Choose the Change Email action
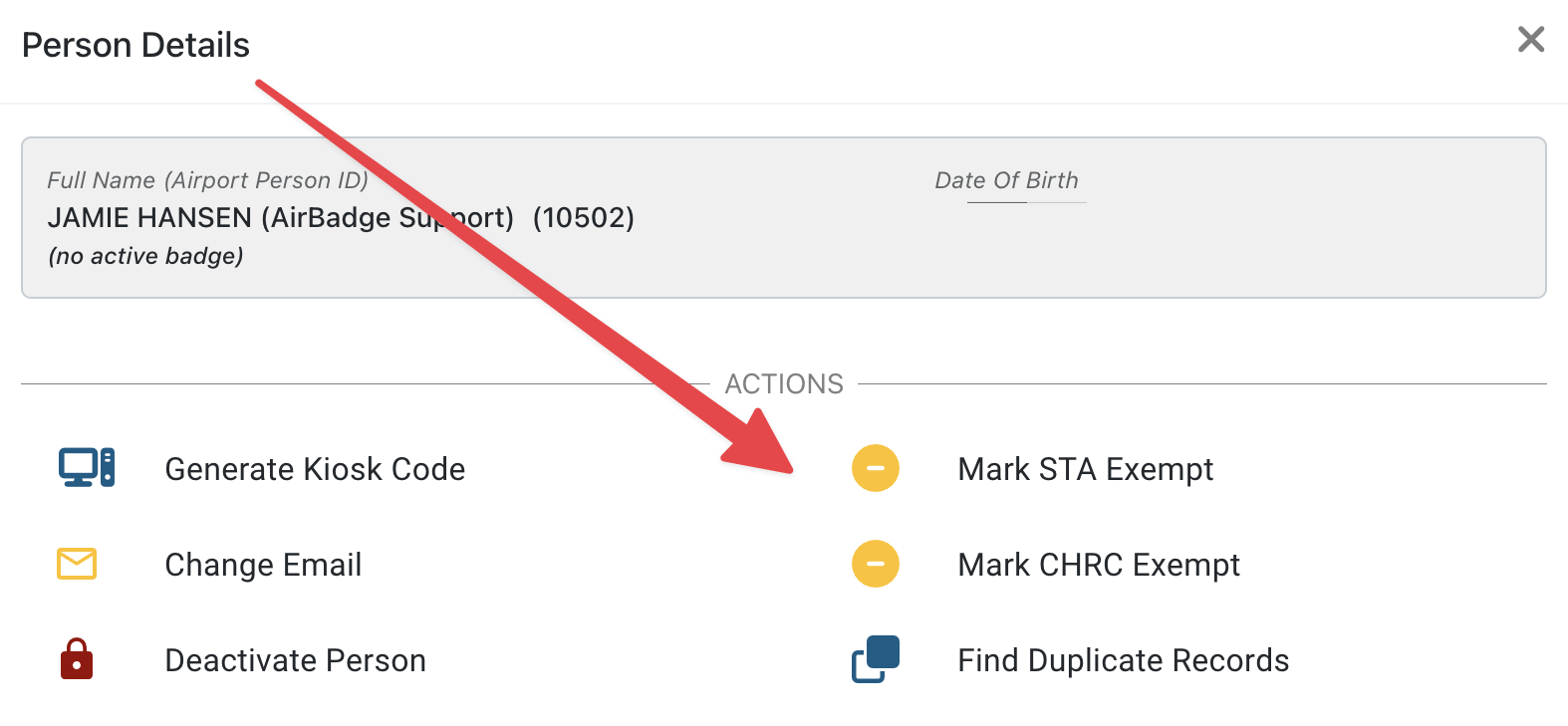 [x=263, y=565]
